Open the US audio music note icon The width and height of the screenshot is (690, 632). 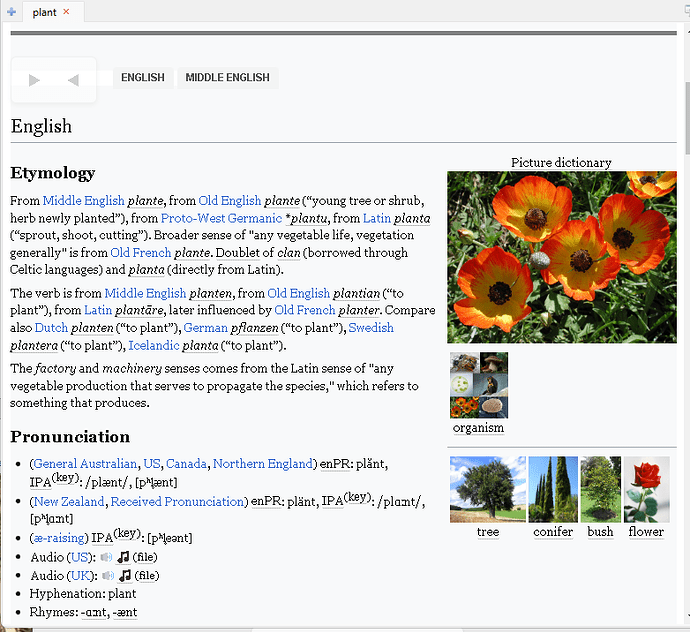pyautogui.click(x=123, y=557)
